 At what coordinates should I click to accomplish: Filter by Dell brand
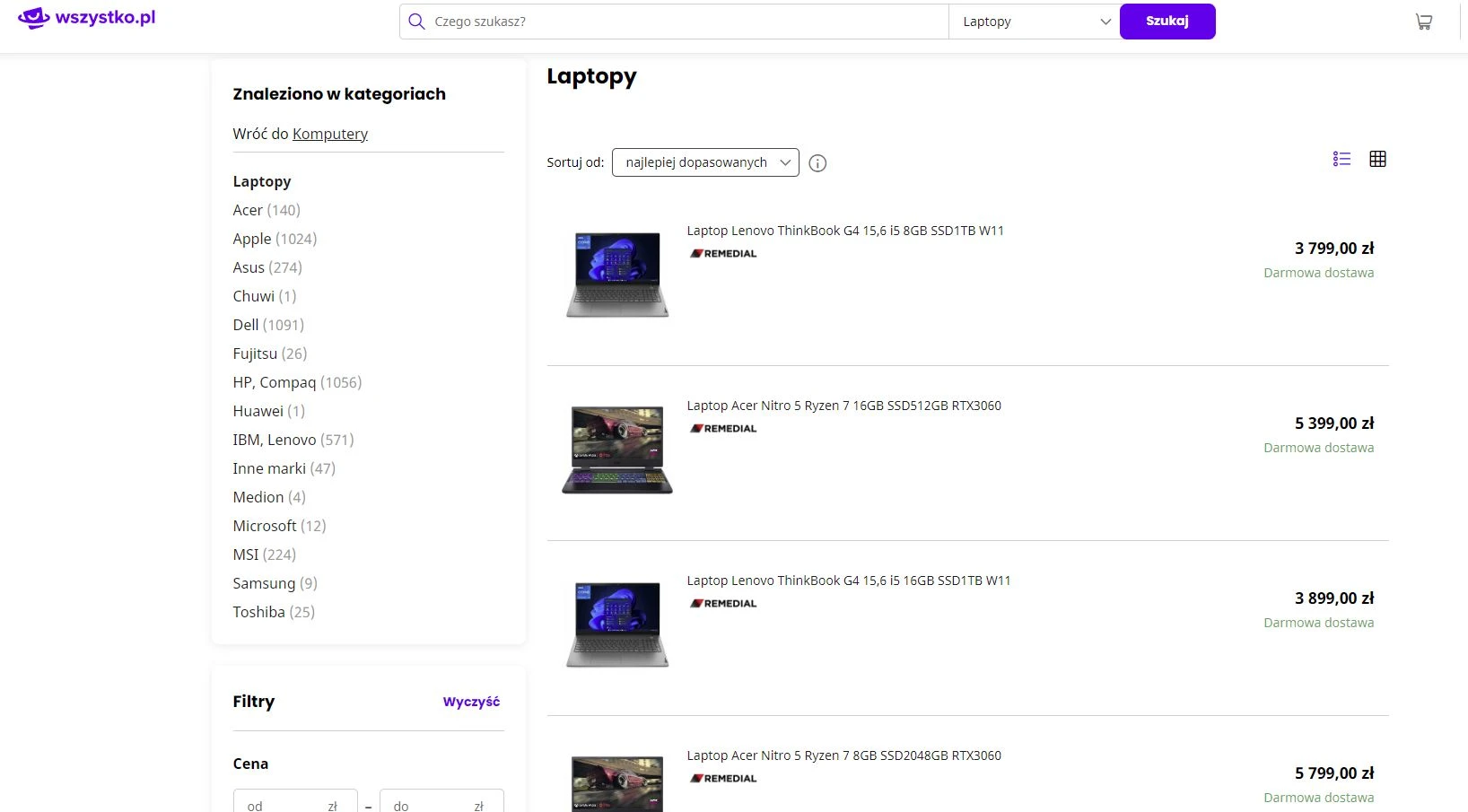pos(268,325)
